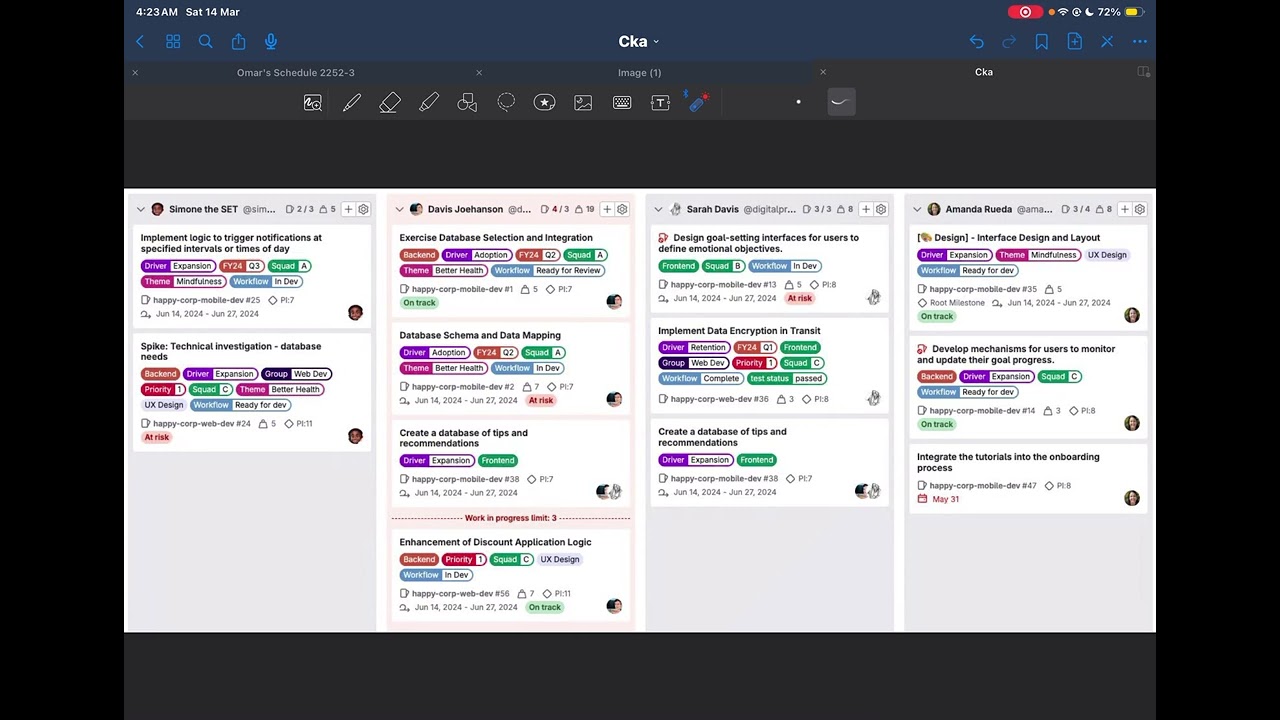Open split view icon beside Cka tab
The width and height of the screenshot is (1280, 720).
pyautogui.click(x=1143, y=72)
